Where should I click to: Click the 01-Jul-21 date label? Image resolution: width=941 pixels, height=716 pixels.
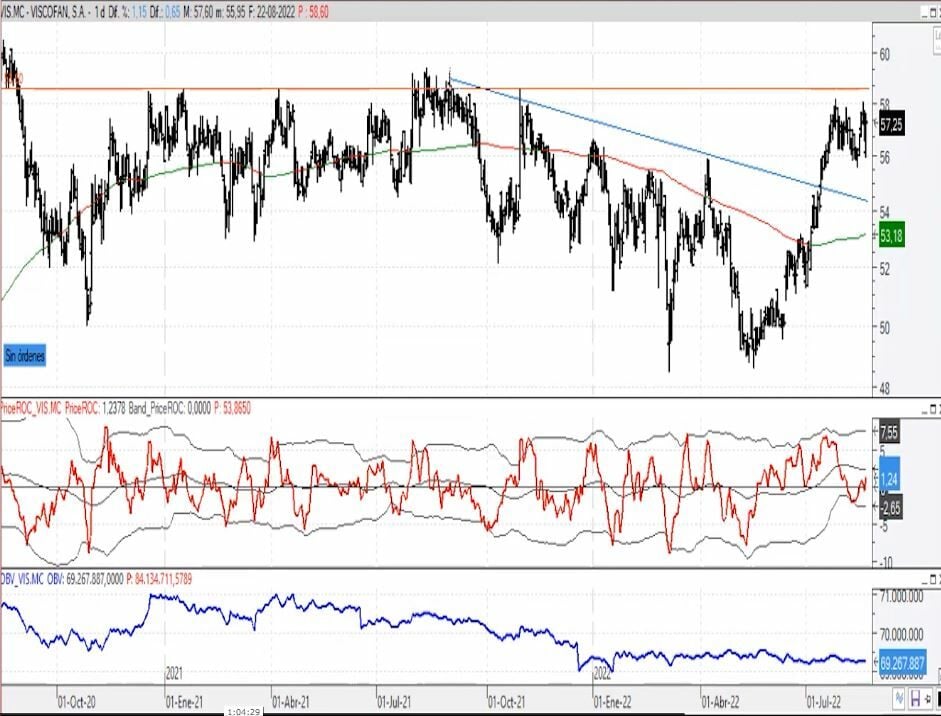click(x=394, y=703)
